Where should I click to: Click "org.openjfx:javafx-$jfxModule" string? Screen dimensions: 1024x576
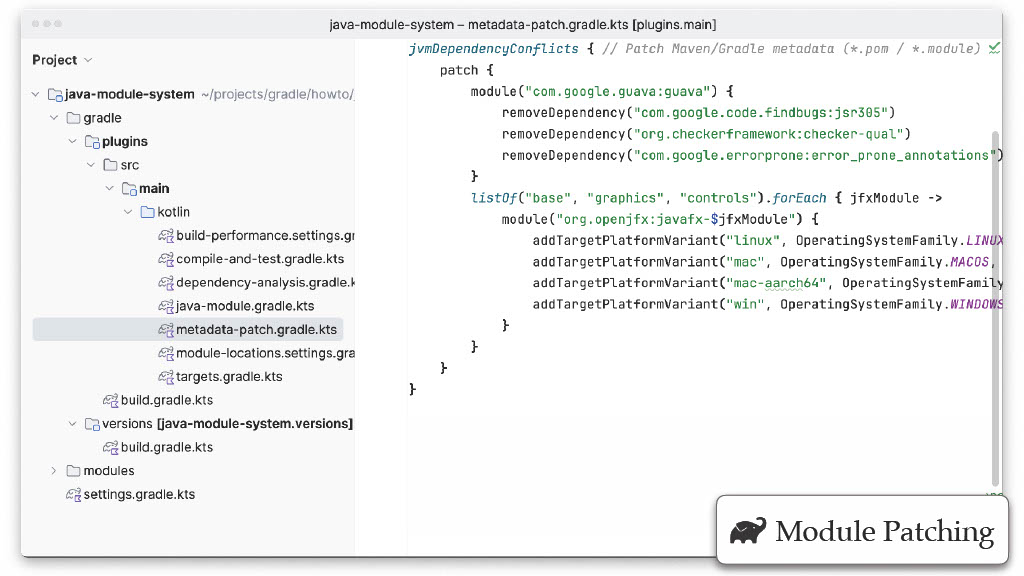pos(675,219)
